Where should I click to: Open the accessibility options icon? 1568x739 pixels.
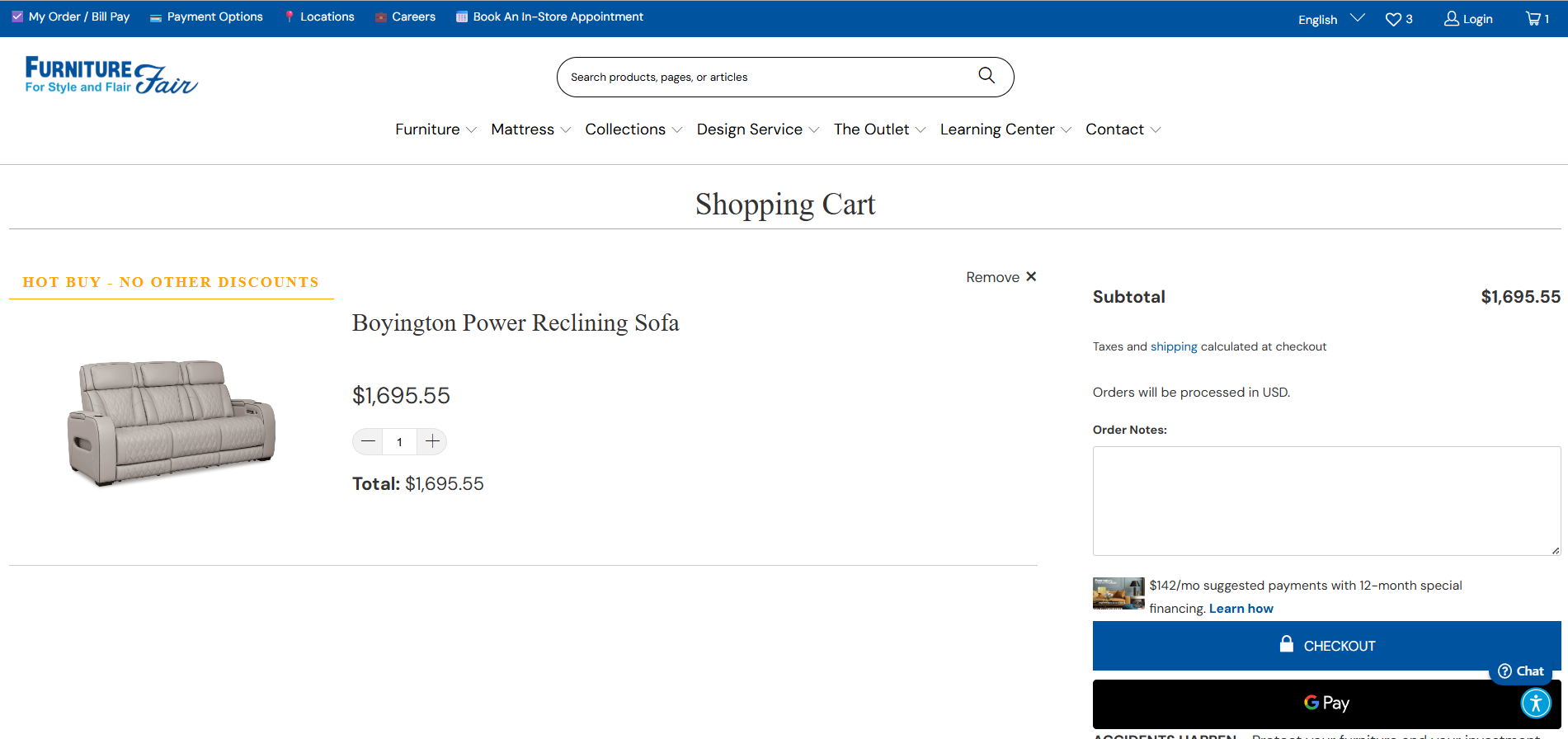pyautogui.click(x=1536, y=704)
